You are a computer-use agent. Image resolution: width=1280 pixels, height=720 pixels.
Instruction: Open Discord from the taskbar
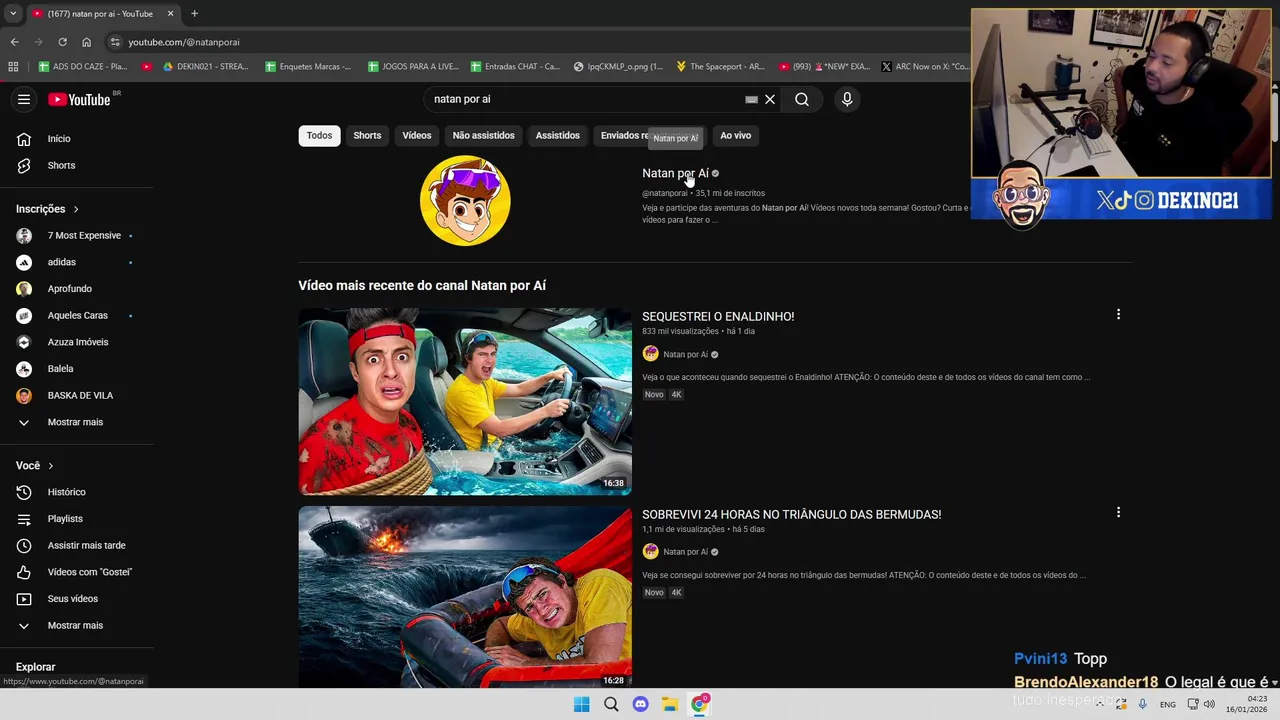click(640, 704)
